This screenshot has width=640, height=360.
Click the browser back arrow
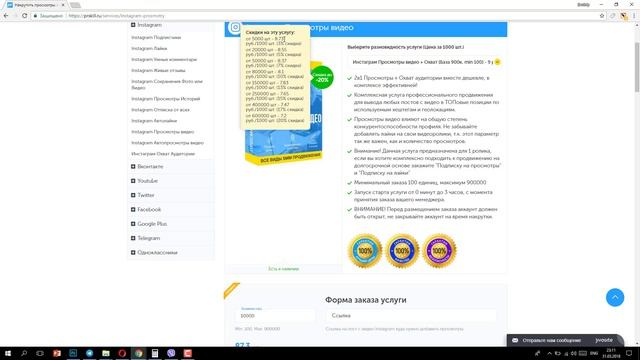click(x=6, y=16)
